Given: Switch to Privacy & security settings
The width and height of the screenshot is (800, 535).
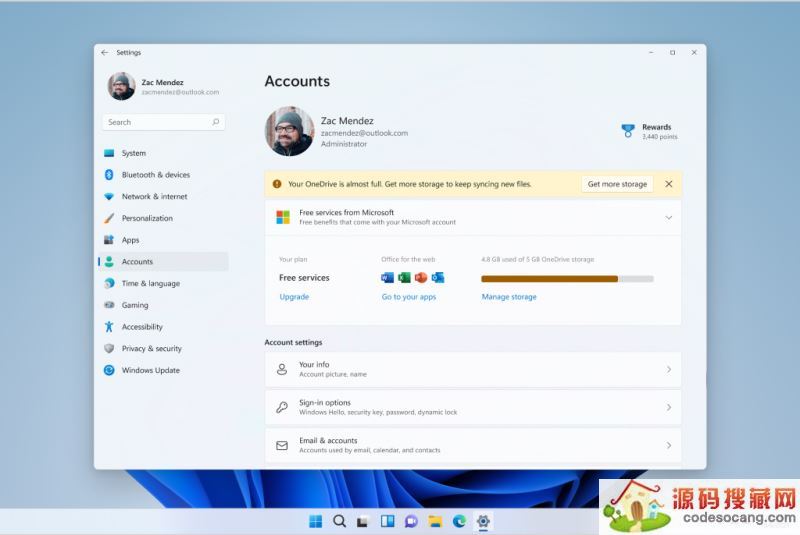Looking at the screenshot, I should [151, 349].
